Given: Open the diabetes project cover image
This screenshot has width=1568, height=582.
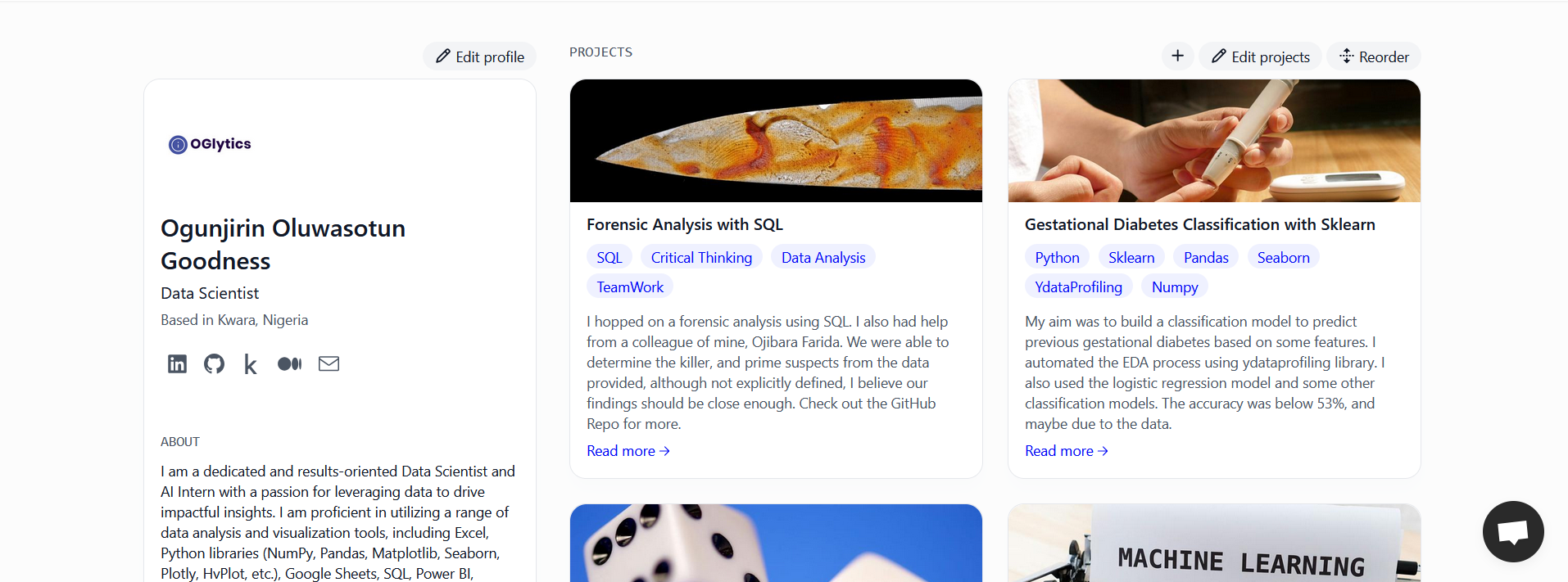Looking at the screenshot, I should click(x=1213, y=141).
